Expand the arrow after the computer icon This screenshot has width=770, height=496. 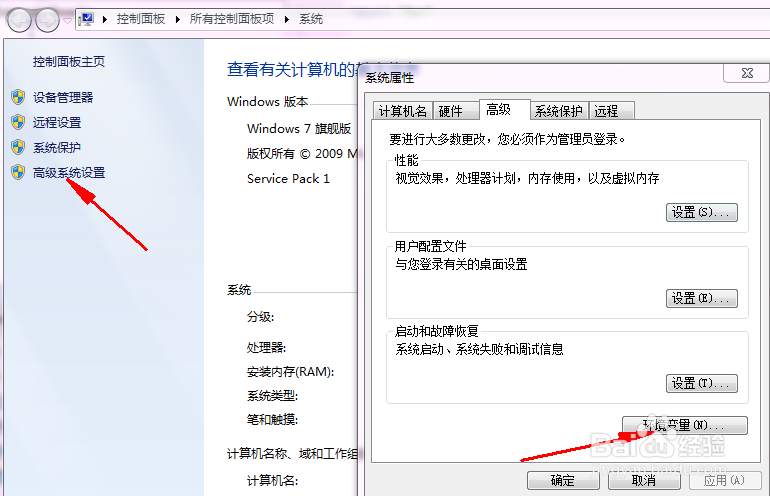point(105,20)
